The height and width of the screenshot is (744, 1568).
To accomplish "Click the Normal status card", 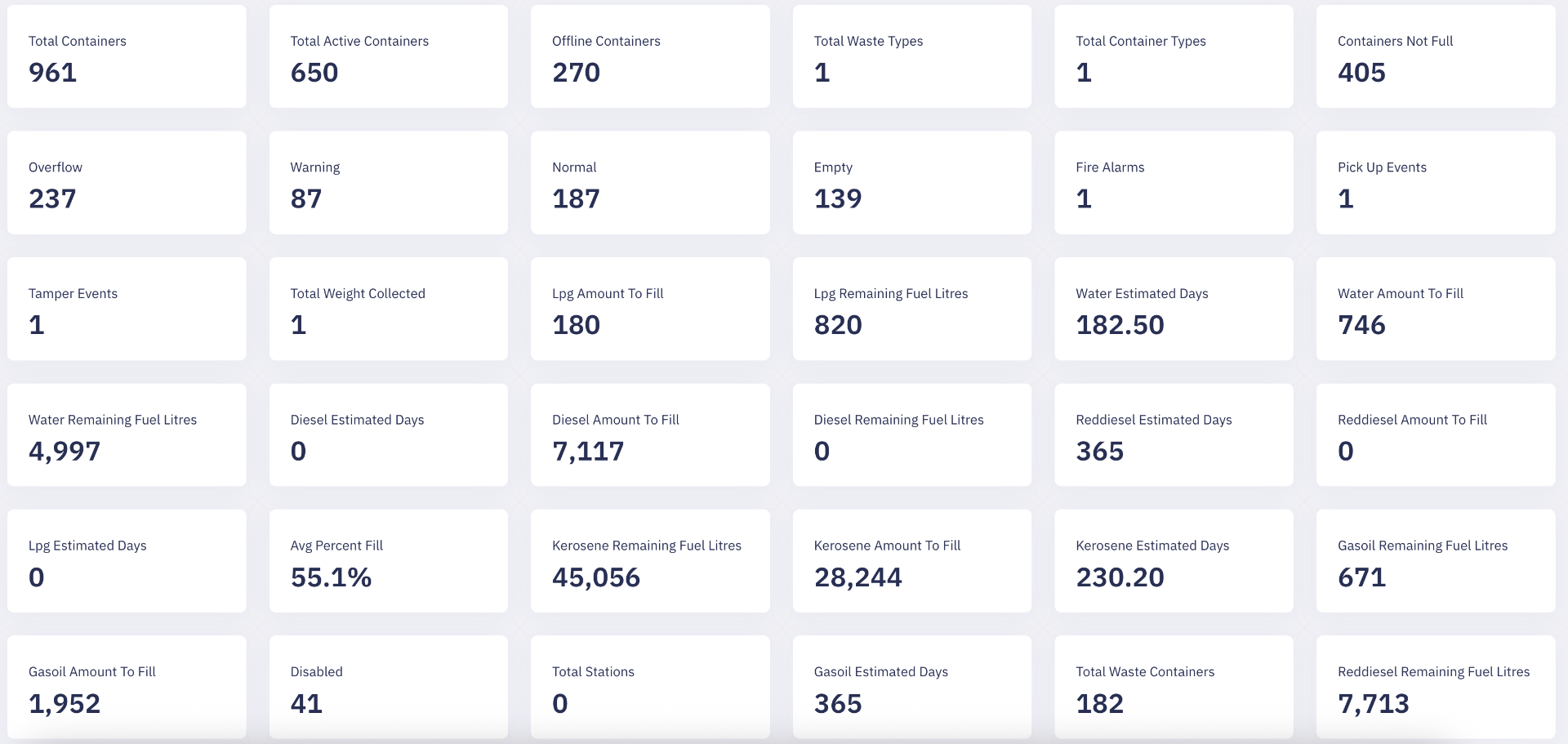I will click(650, 182).
